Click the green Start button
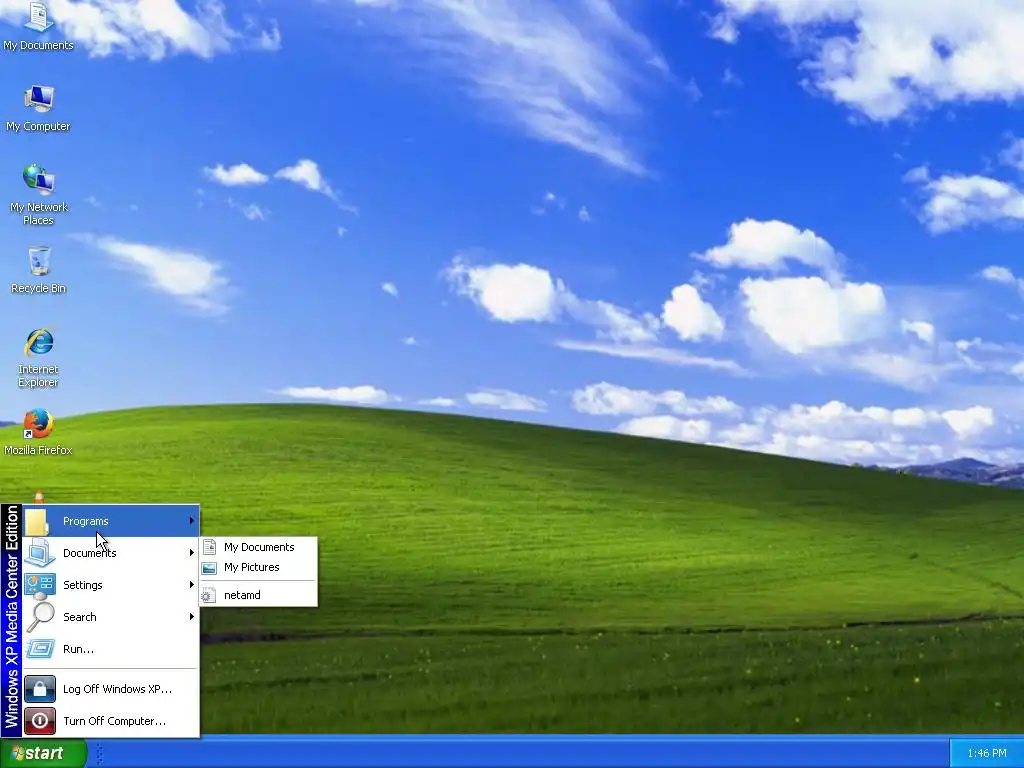Screen dimensions: 1024x768 43,753
